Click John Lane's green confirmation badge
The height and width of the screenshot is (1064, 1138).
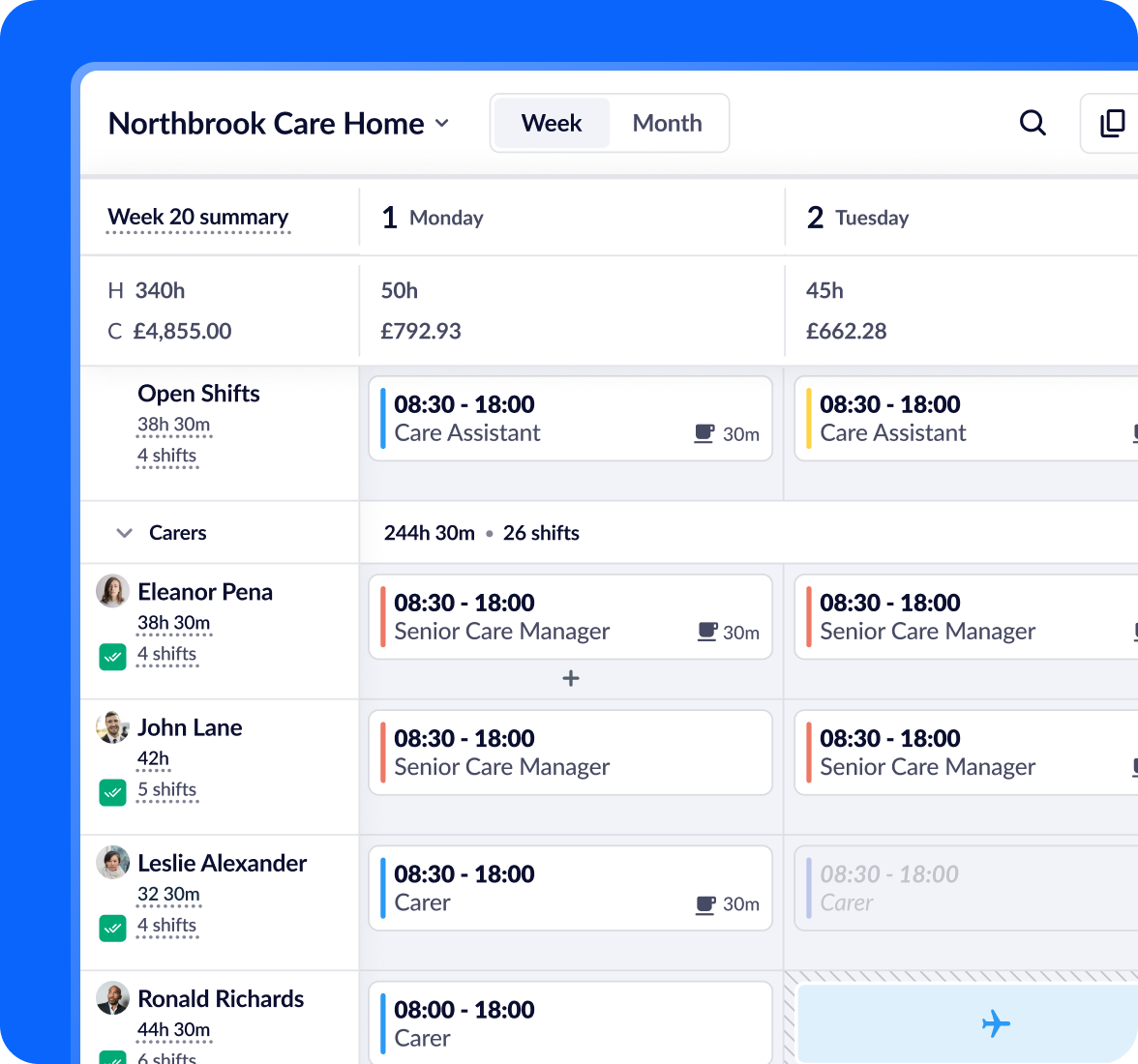(x=112, y=792)
